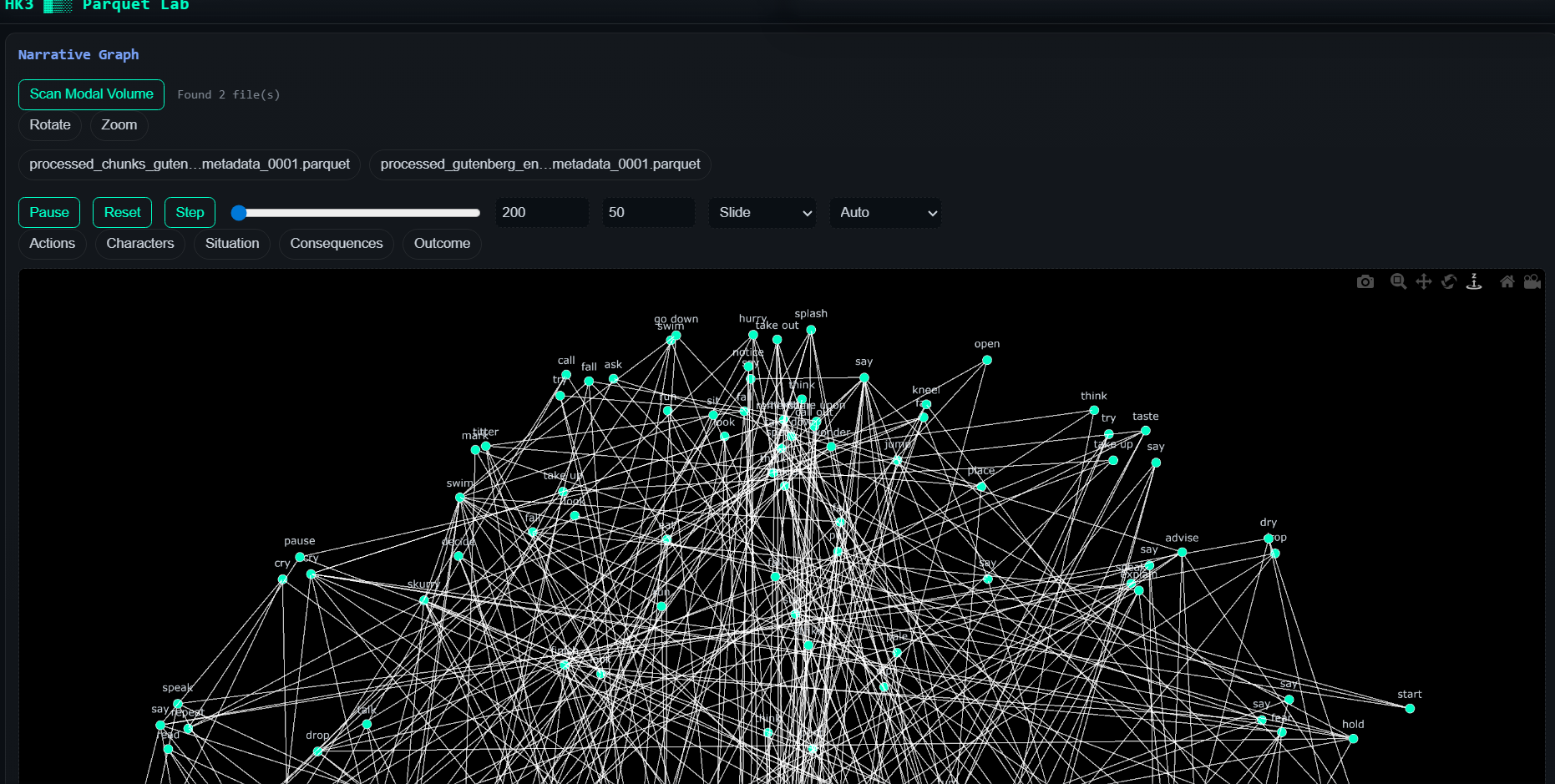This screenshot has height=784, width=1555.
Task: Activate orbital rotation in graph modebar
Action: click(x=1449, y=282)
